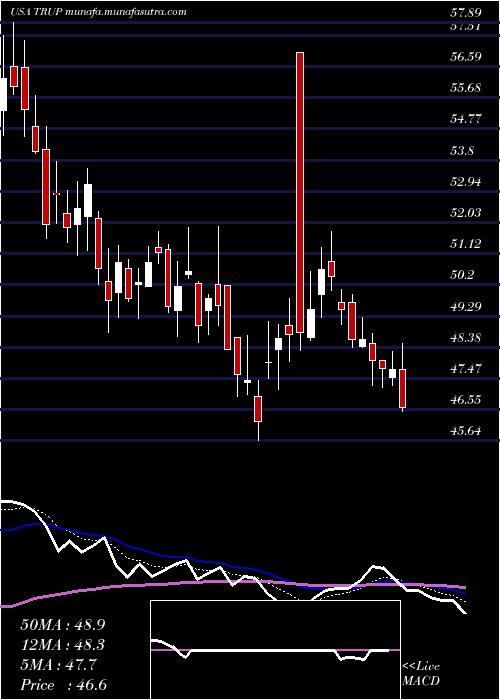Viewport: 500px width, 700px height.
Task: Click the '50MA : 48.9' readout
Action: [62, 624]
